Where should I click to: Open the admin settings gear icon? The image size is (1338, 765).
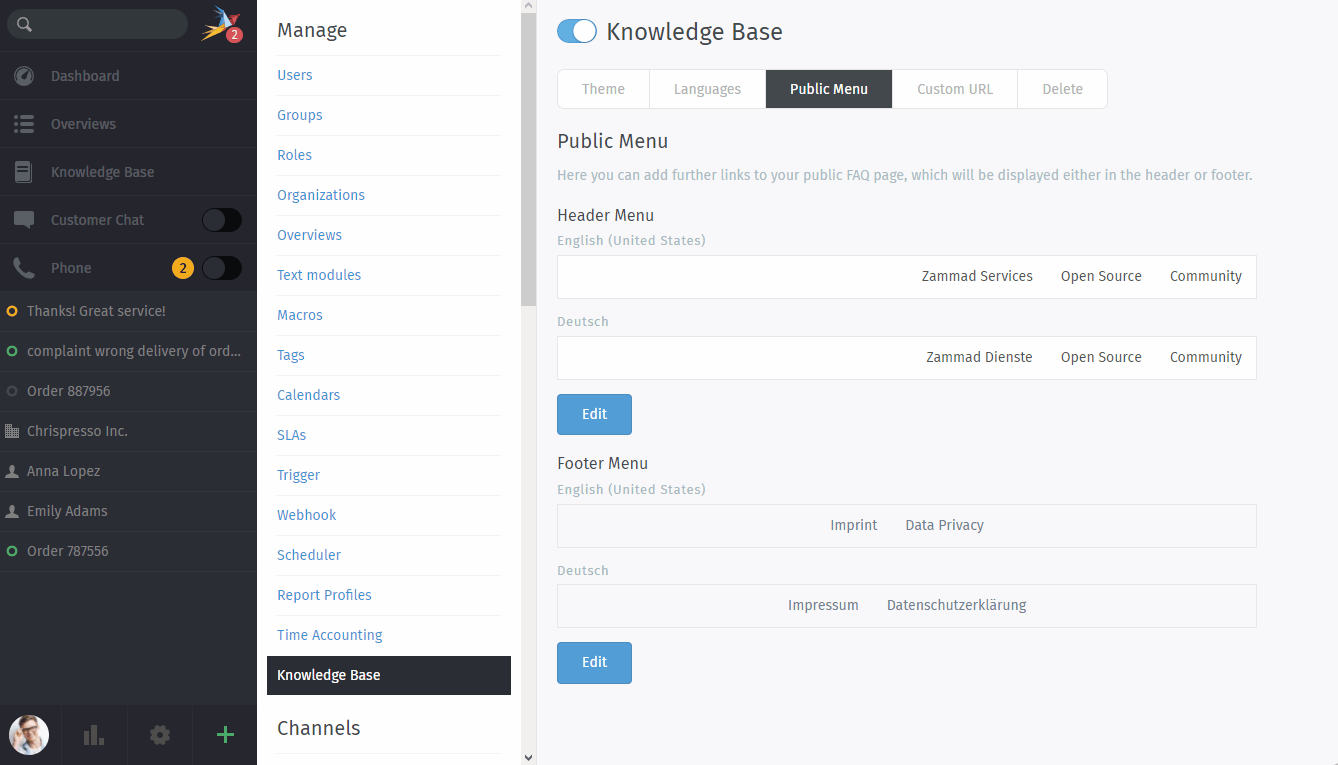click(x=160, y=735)
